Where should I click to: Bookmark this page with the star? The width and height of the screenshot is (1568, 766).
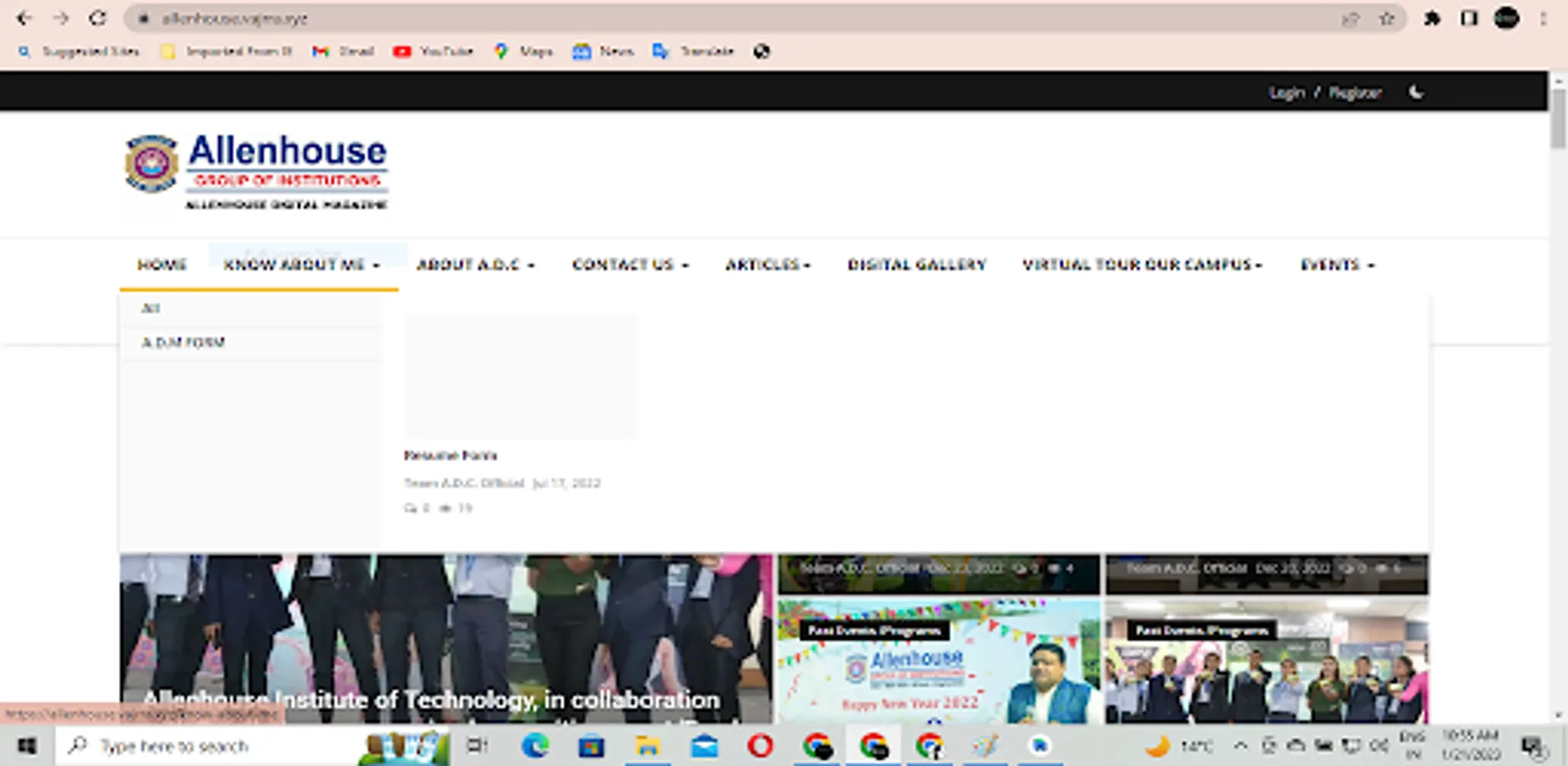[x=1387, y=19]
